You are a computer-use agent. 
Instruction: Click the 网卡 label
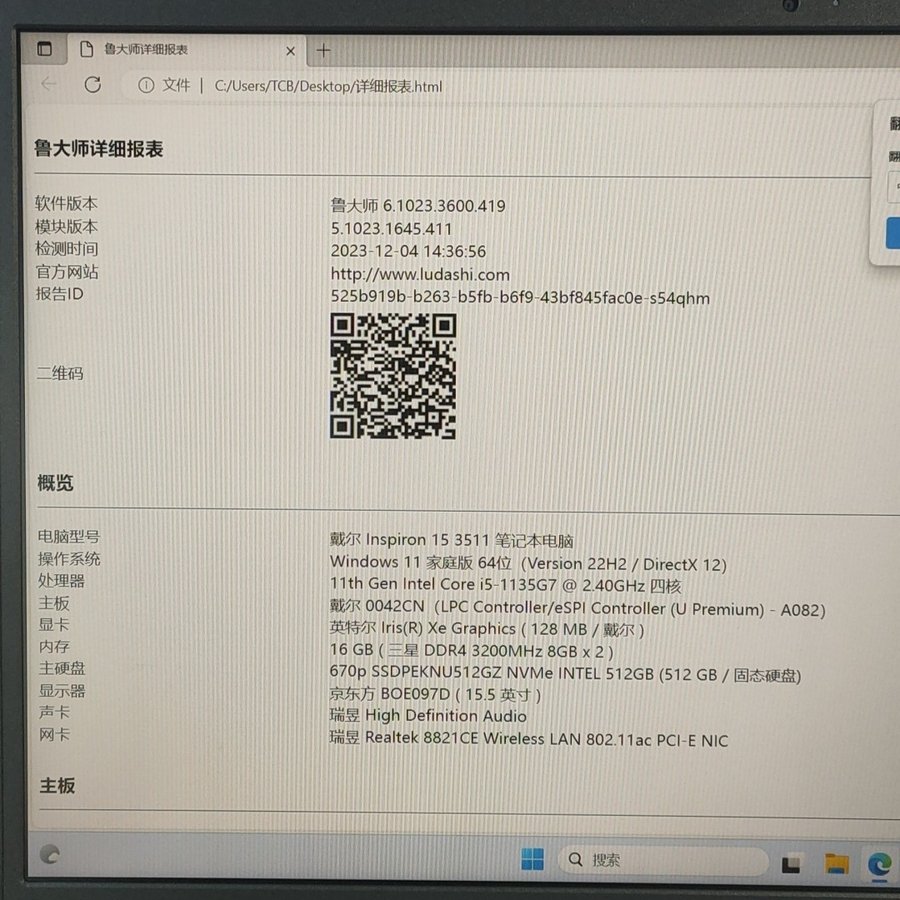[x=55, y=734]
